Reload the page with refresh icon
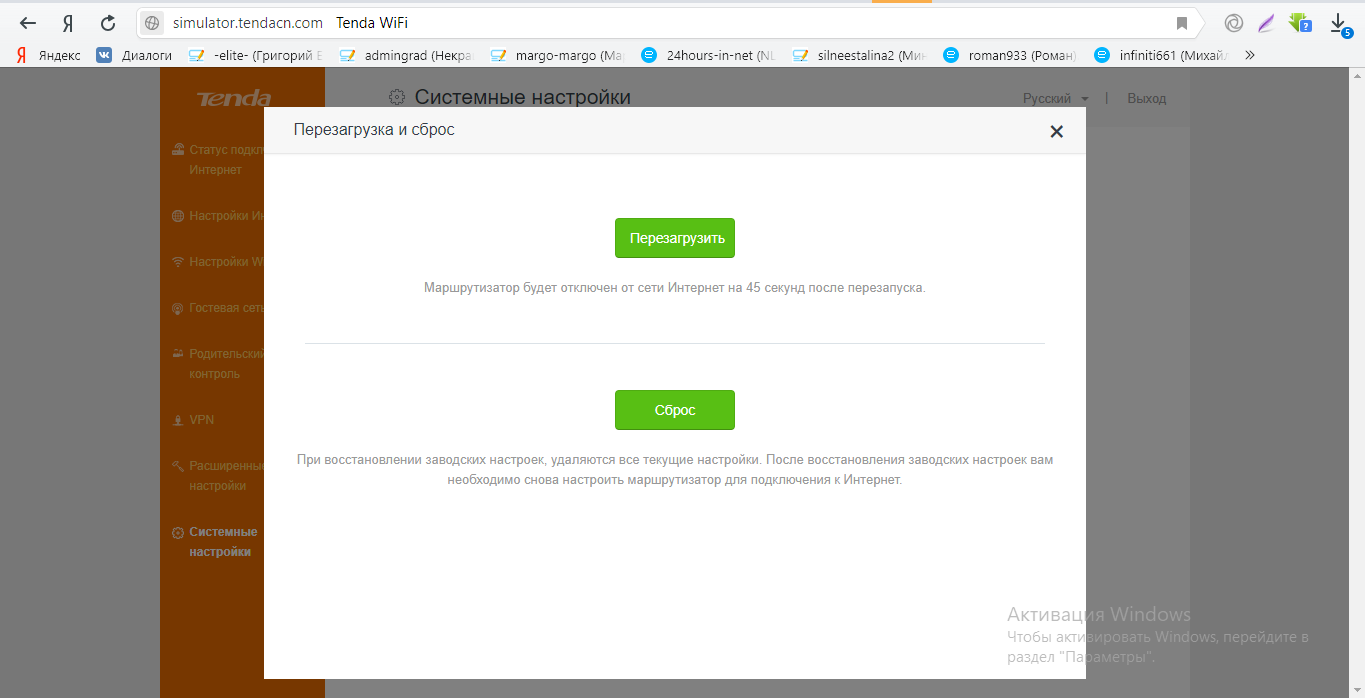 click(x=108, y=23)
